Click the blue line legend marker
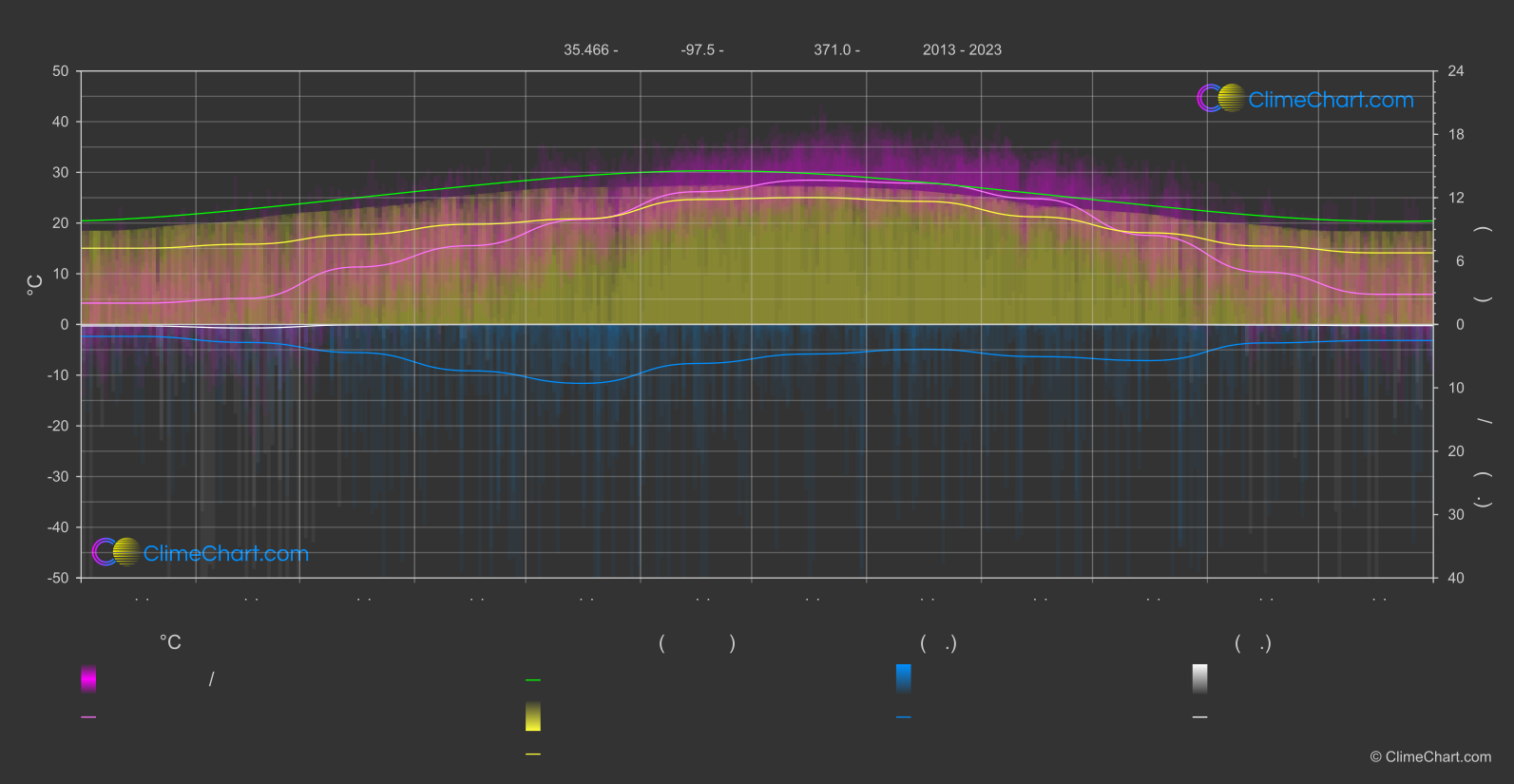Screen dimensions: 1514x784 pyautogui.click(x=904, y=717)
